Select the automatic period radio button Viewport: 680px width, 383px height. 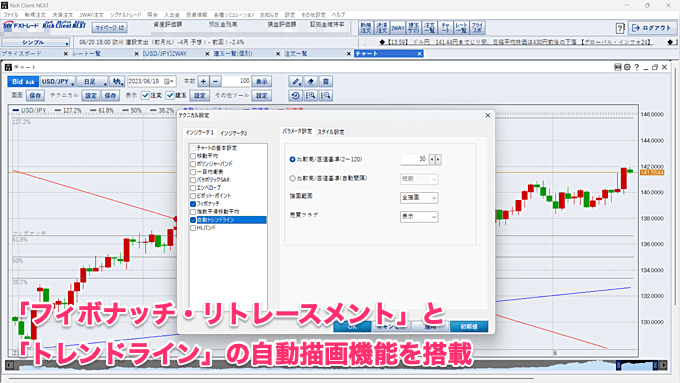tap(292, 178)
